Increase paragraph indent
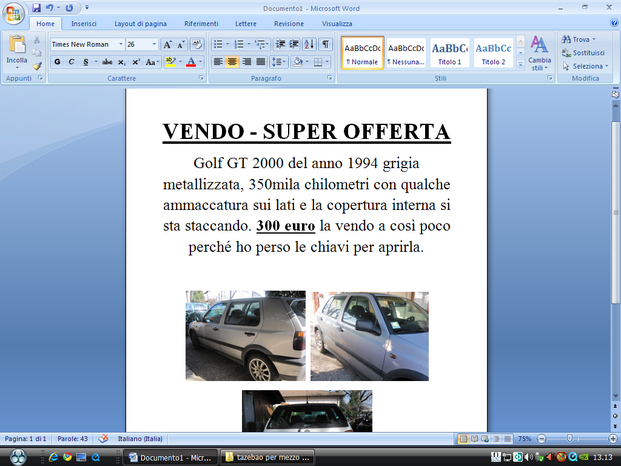Image resolution: width=621 pixels, height=466 pixels. 294,44
